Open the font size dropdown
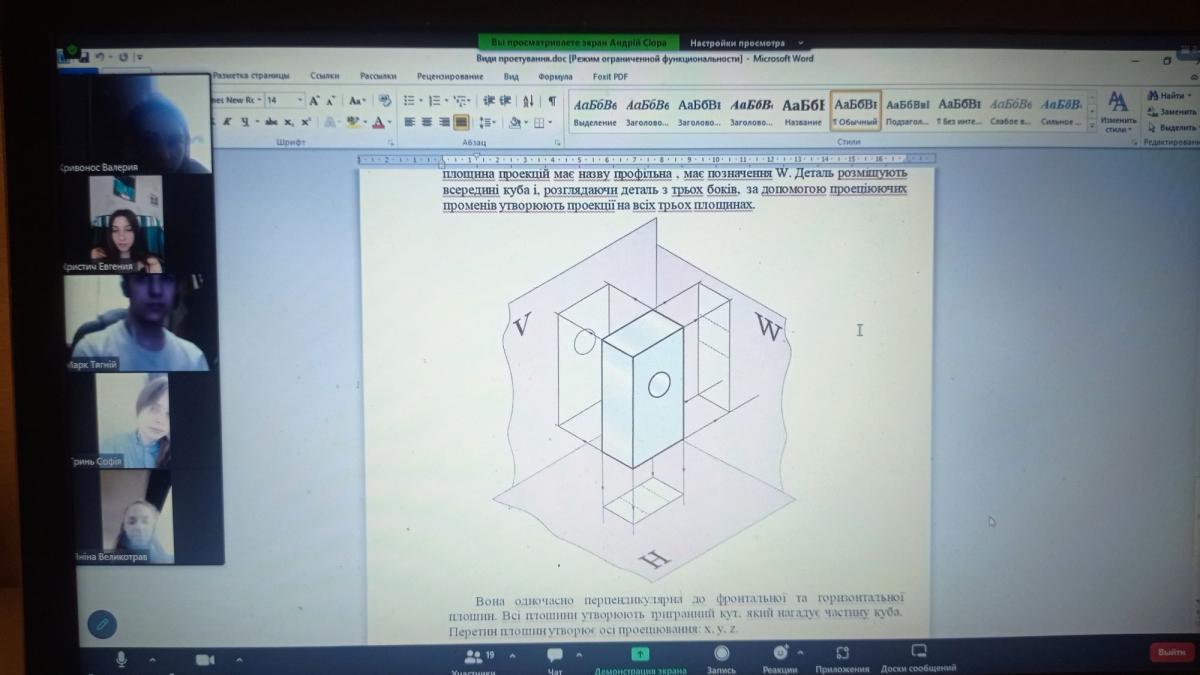The width and height of the screenshot is (1200, 675). (x=300, y=101)
